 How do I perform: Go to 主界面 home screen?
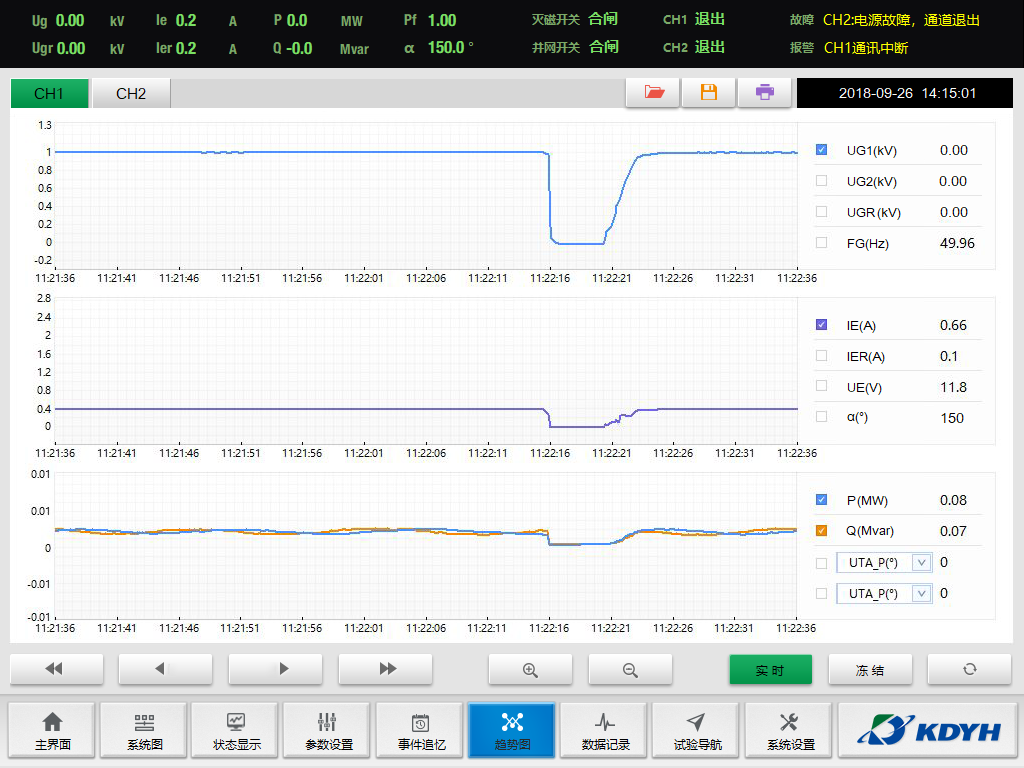click(52, 731)
